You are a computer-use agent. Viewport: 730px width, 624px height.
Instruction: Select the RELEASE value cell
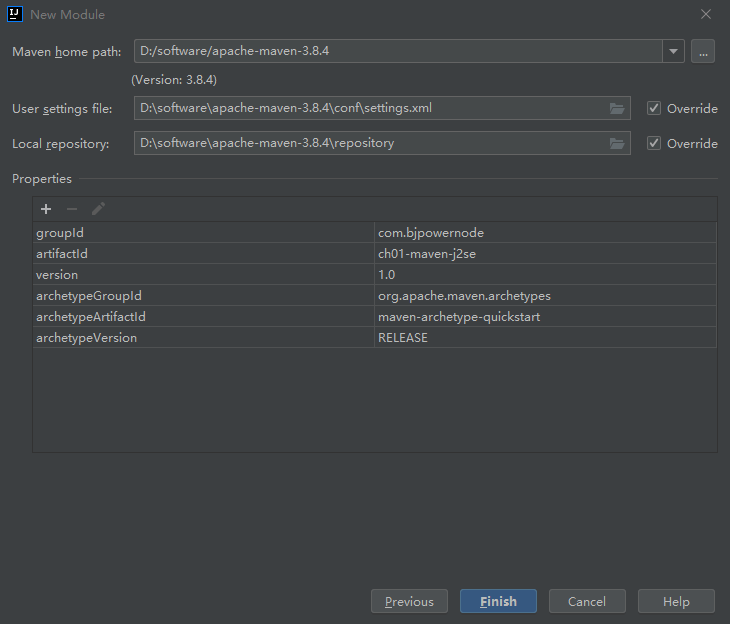click(545, 337)
